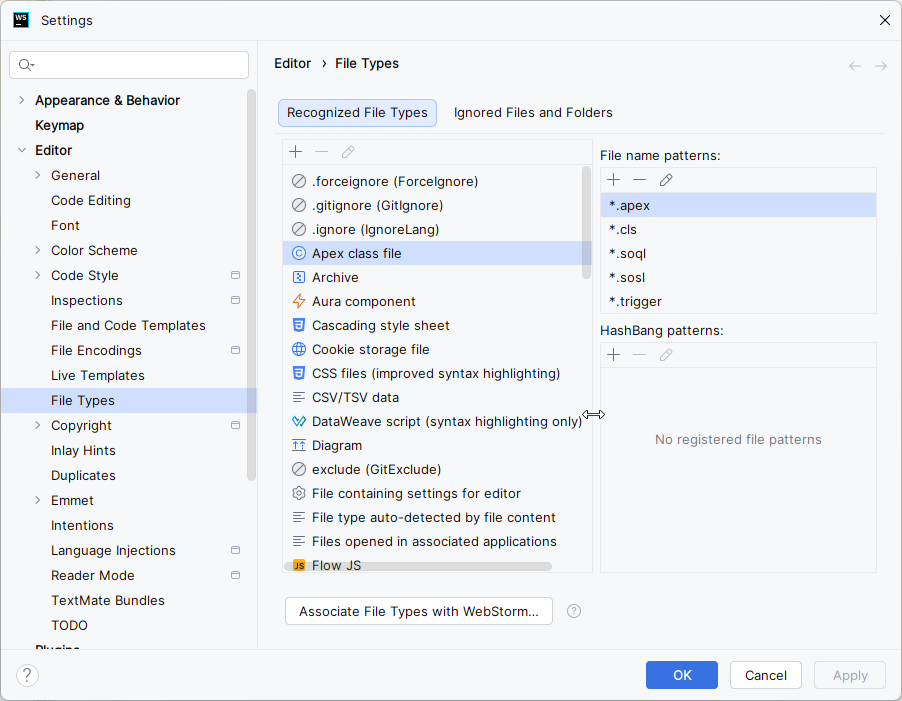This screenshot has height=701, width=902.
Task: Expand the Copyright node
Action: [37, 425]
